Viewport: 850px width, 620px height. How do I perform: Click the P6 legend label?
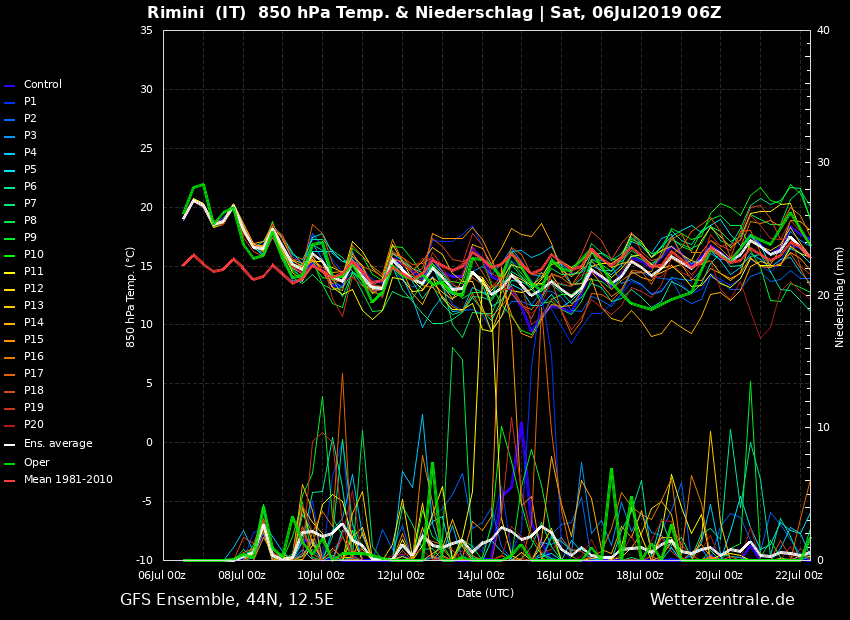pos(30,186)
